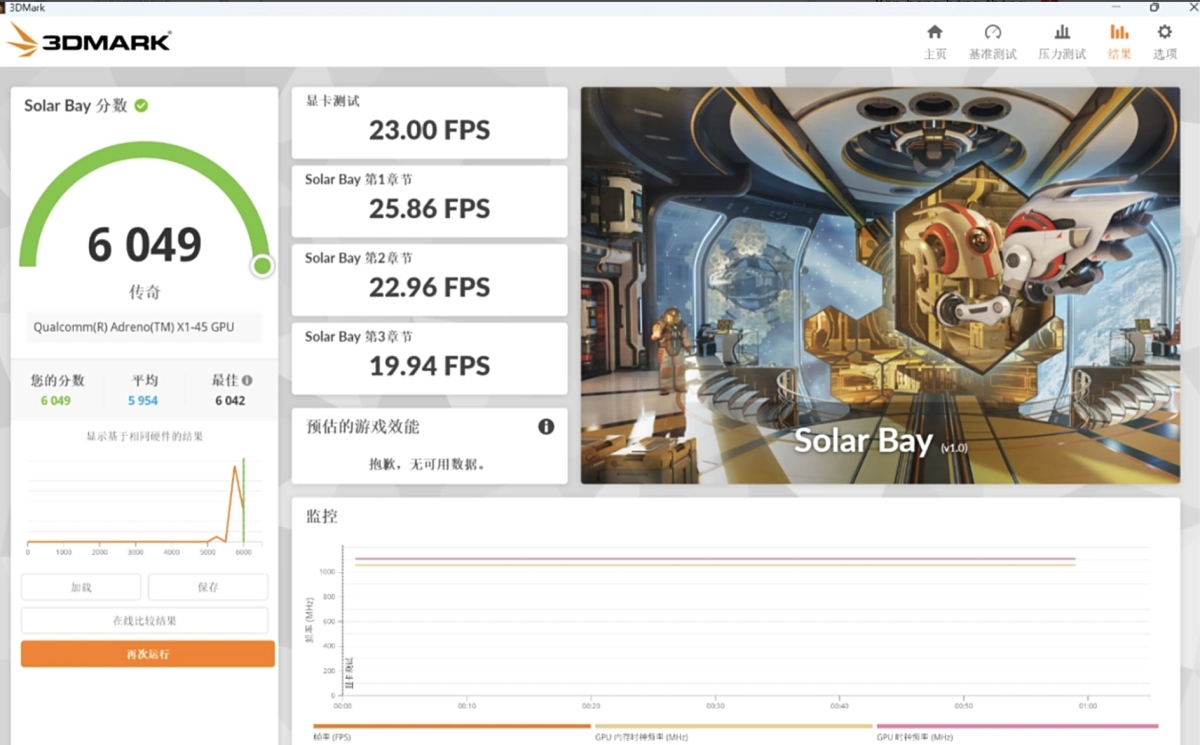Click the Solar Bay 第1章节 25.86 FPS card
Image resolution: width=1200 pixels, height=745 pixels.
(x=429, y=201)
